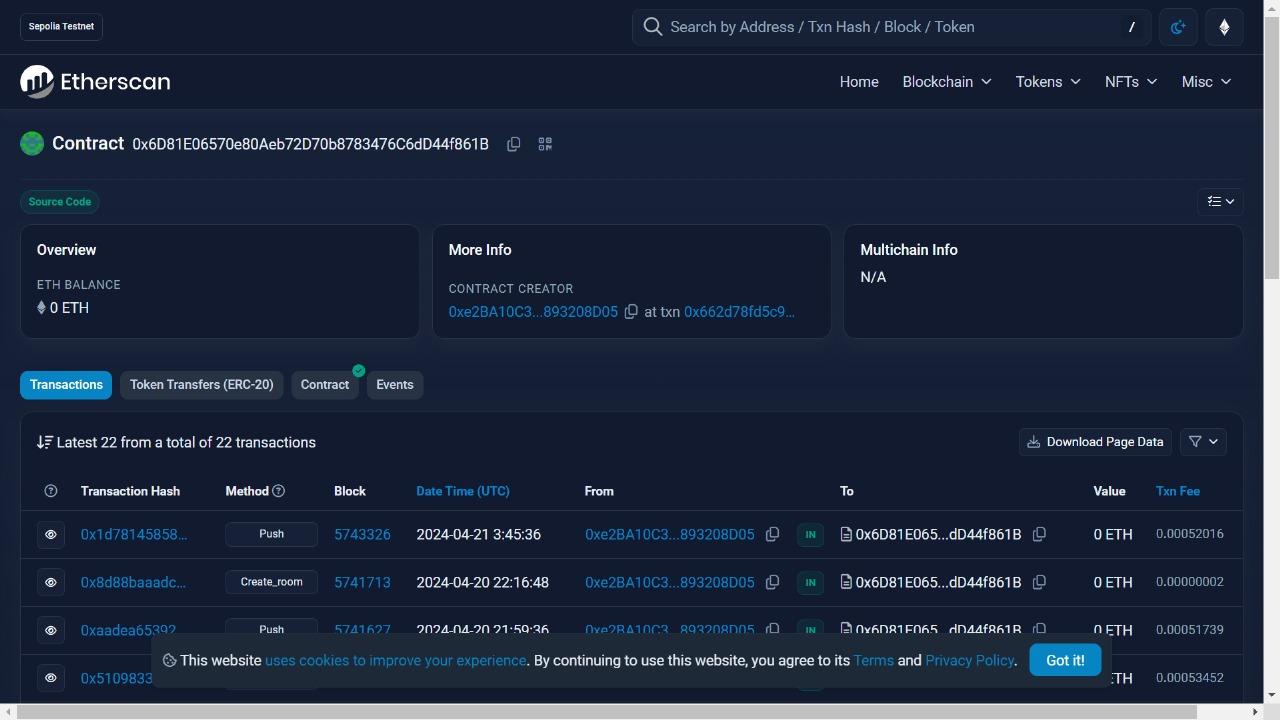Click the Create_room method badge

[271, 582]
